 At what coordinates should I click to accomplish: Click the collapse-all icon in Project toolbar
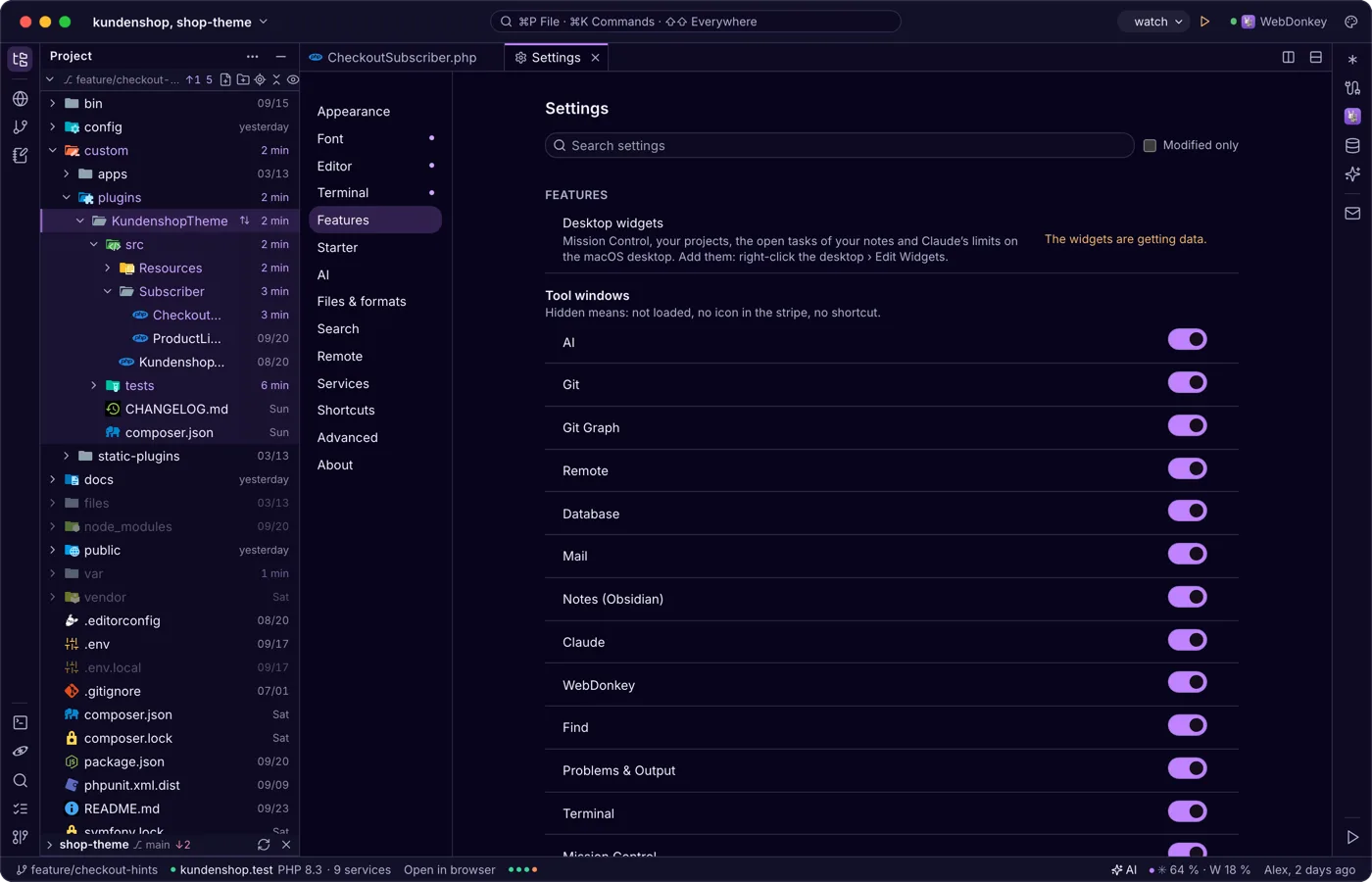click(276, 79)
